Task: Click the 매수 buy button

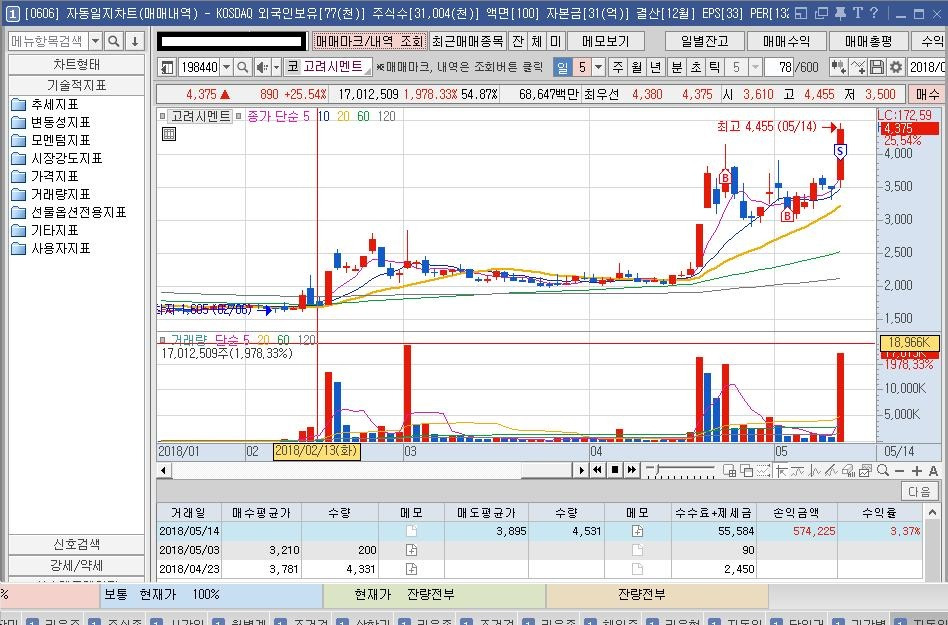Action: (927, 94)
